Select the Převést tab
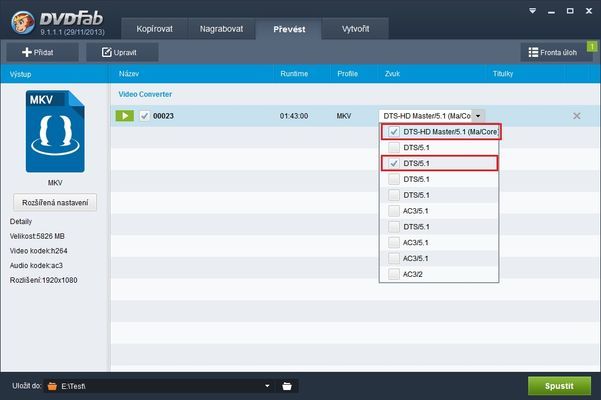 click(289, 29)
